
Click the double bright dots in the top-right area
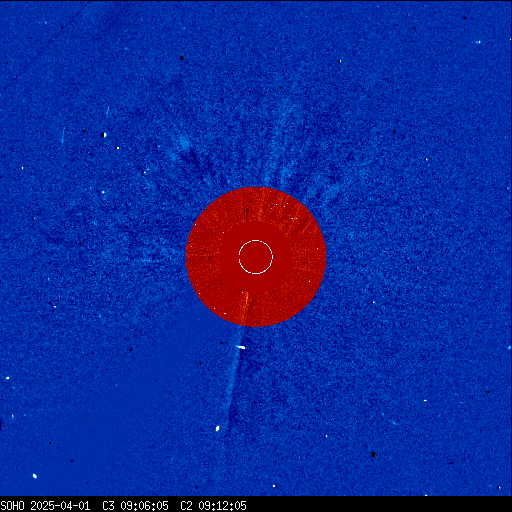(x=478, y=42)
